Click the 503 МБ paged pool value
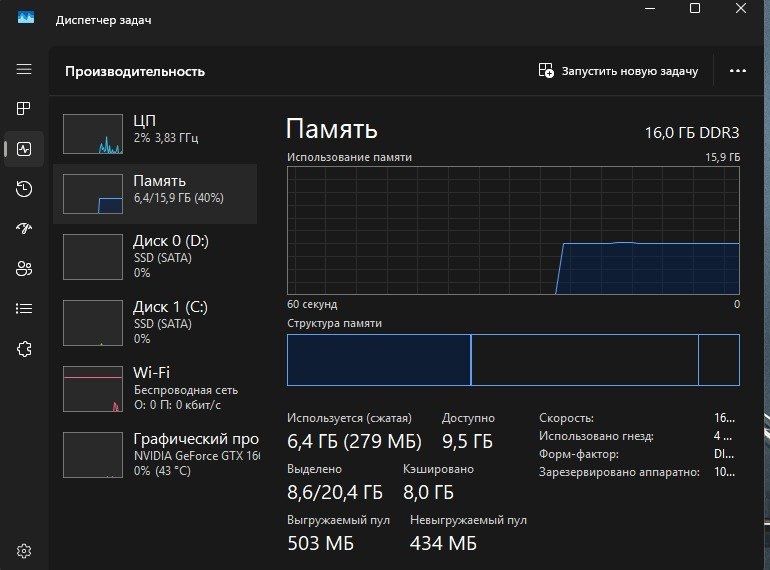 point(321,543)
